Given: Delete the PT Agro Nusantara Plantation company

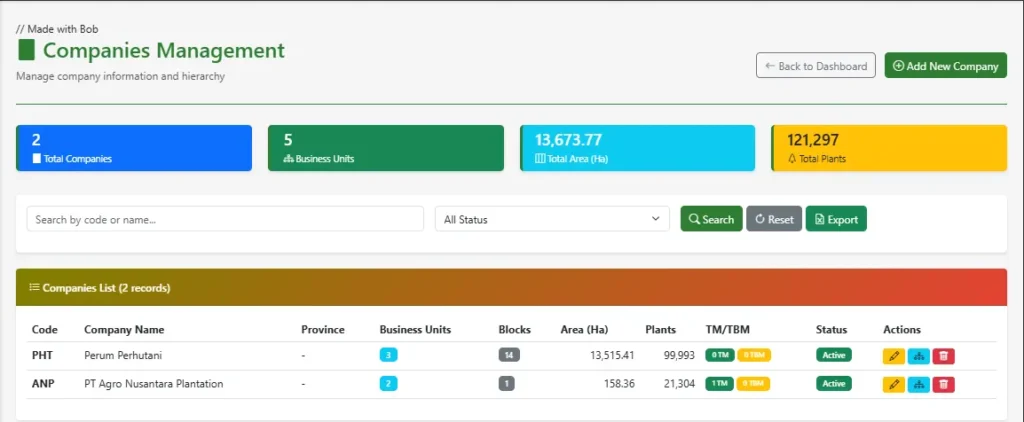Looking at the screenshot, I should click(944, 384).
